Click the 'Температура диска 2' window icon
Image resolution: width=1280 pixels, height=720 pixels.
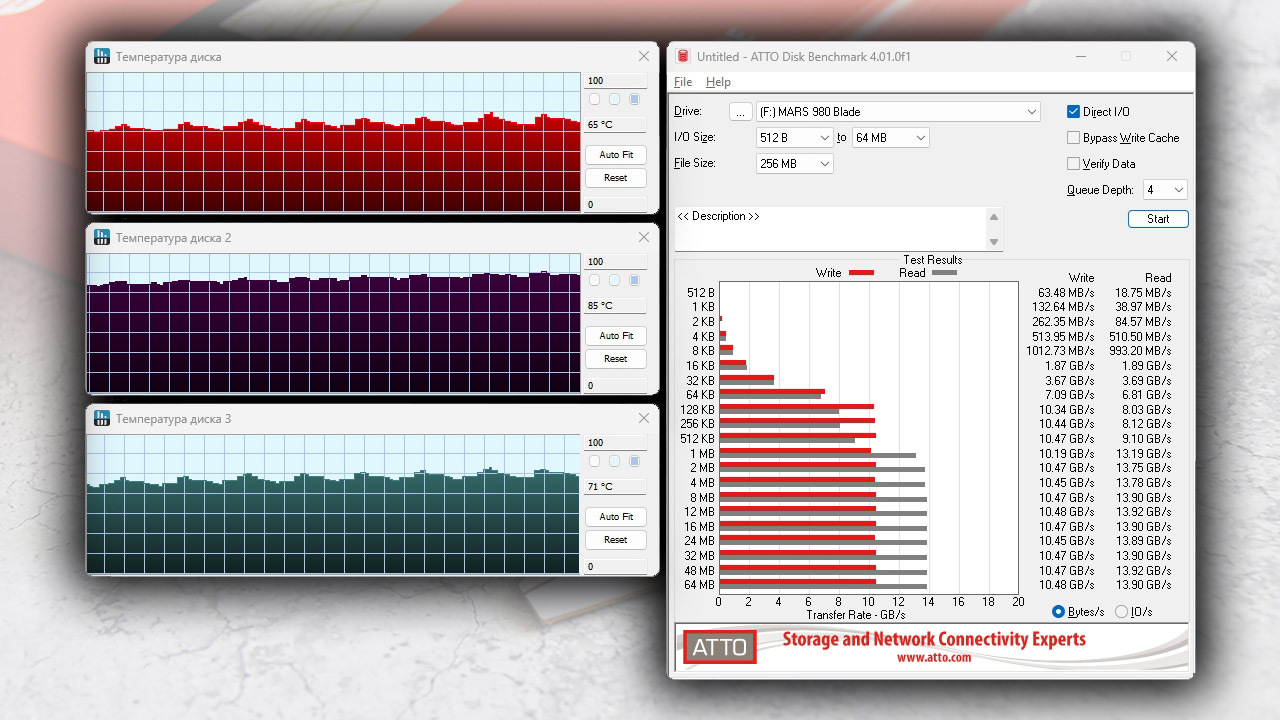click(x=102, y=238)
